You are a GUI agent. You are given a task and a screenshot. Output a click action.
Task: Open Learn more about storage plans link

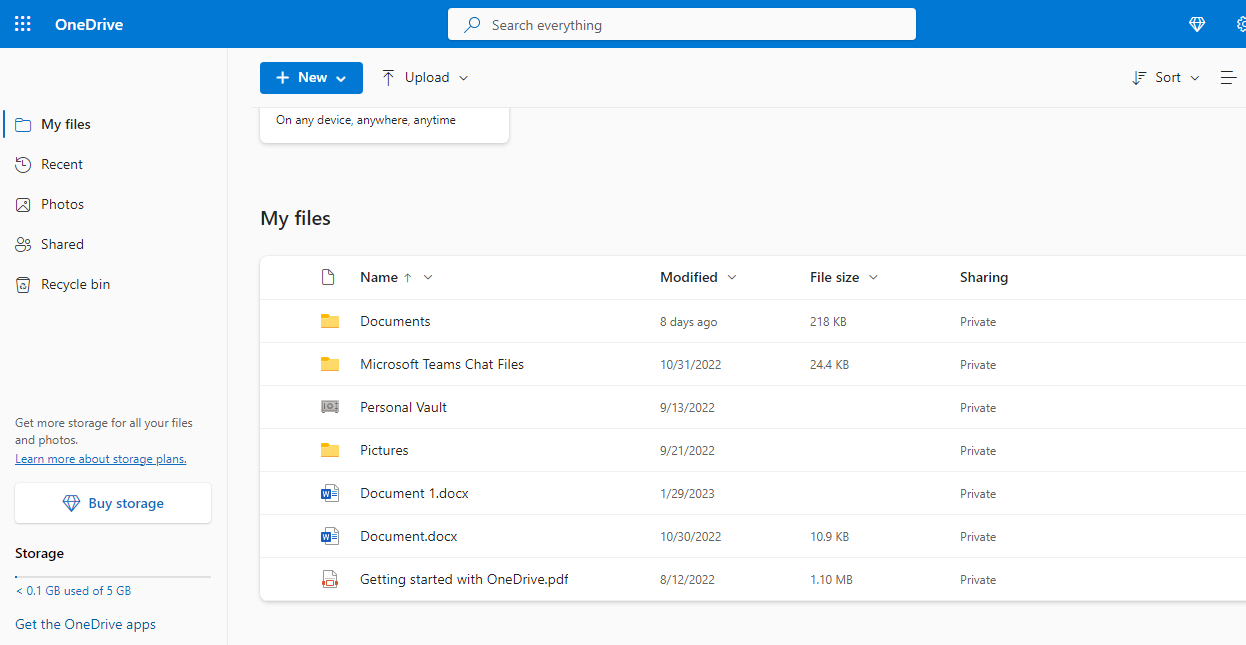click(101, 459)
